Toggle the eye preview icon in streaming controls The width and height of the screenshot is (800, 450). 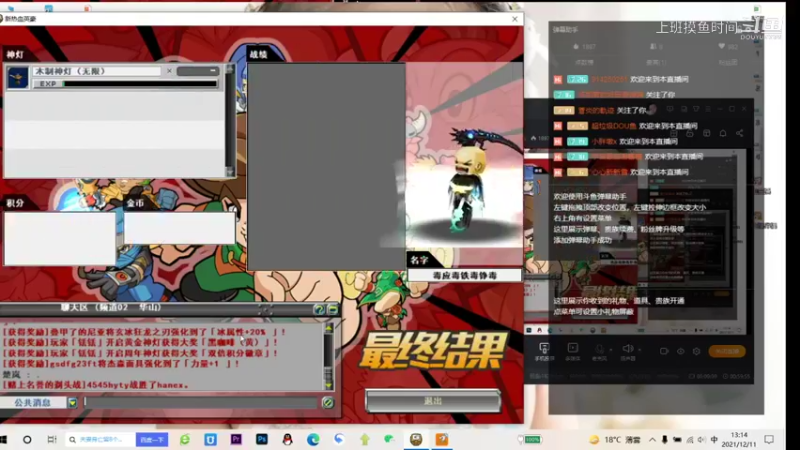[x=681, y=351]
